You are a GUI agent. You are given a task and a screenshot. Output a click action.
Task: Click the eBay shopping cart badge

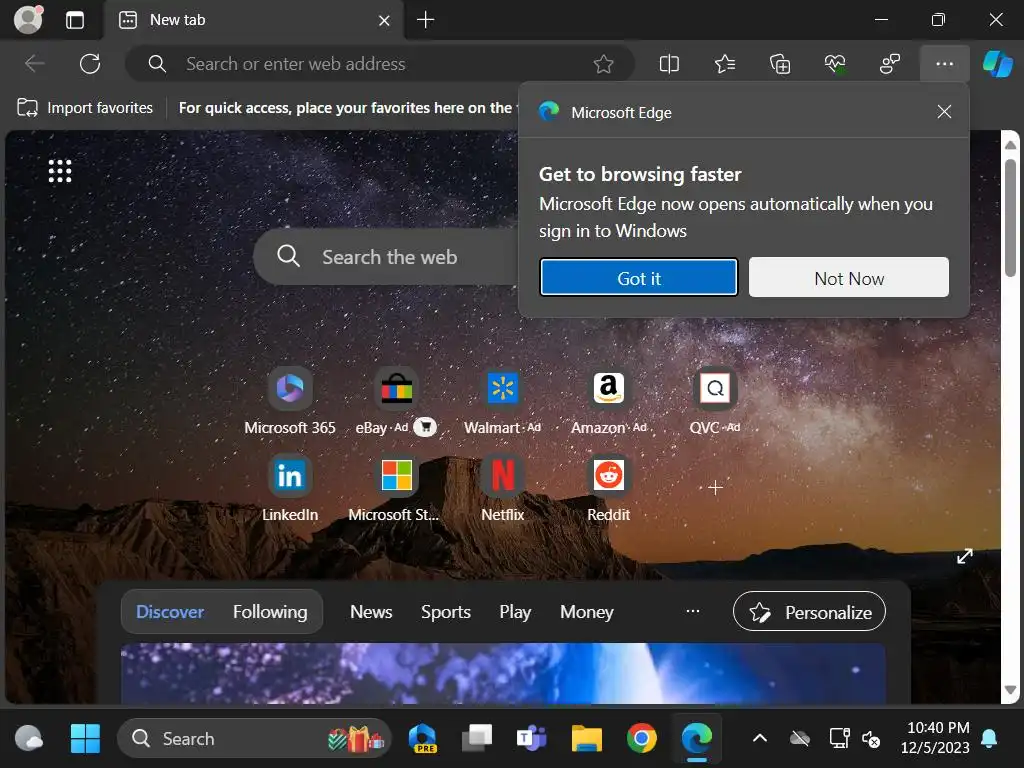(425, 427)
